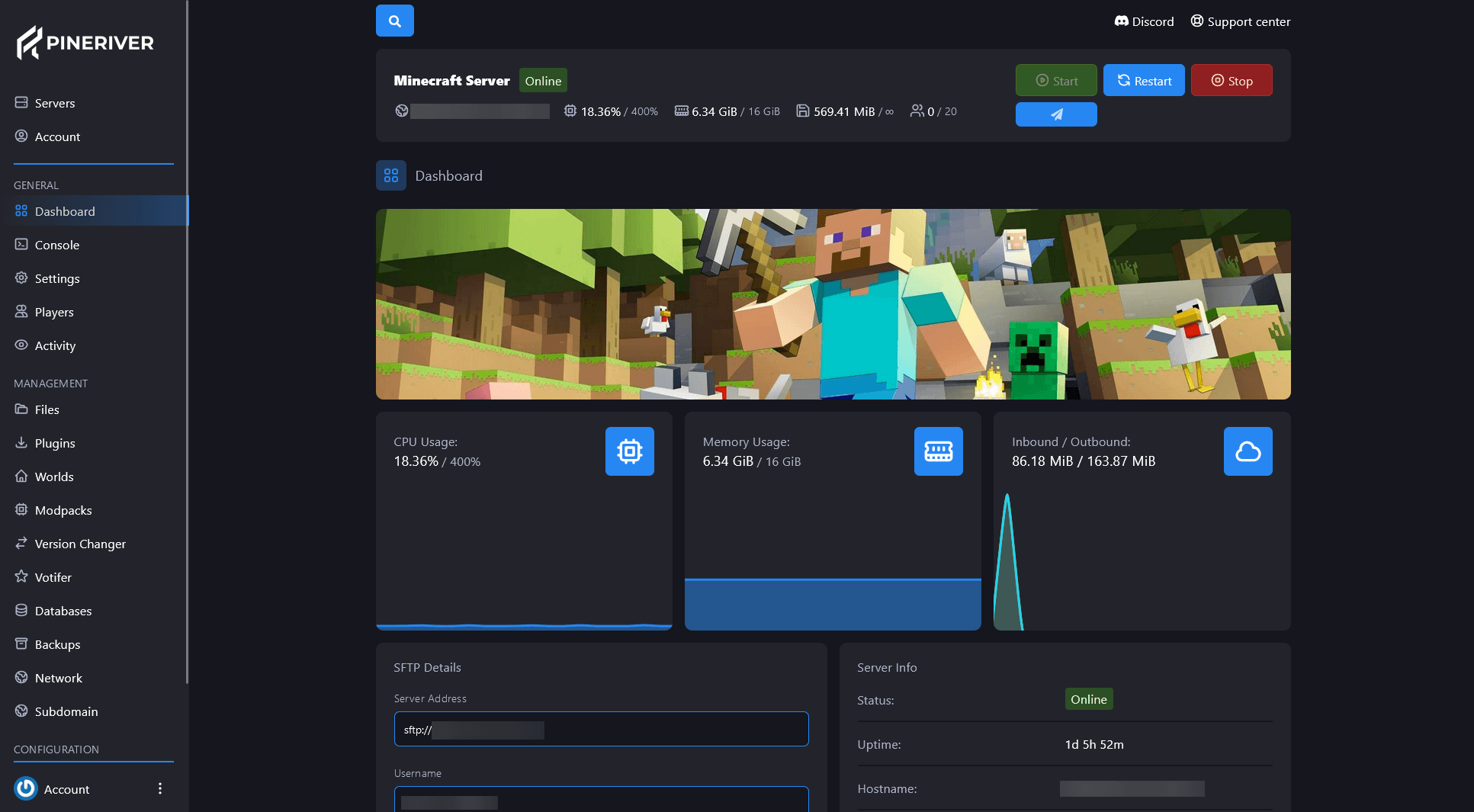Click the memory icon in Memory Usage card

(x=939, y=451)
